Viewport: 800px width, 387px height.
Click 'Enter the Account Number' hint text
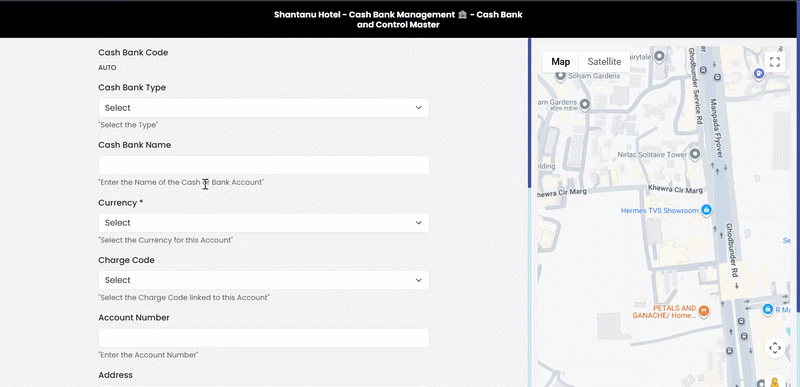(x=148, y=355)
